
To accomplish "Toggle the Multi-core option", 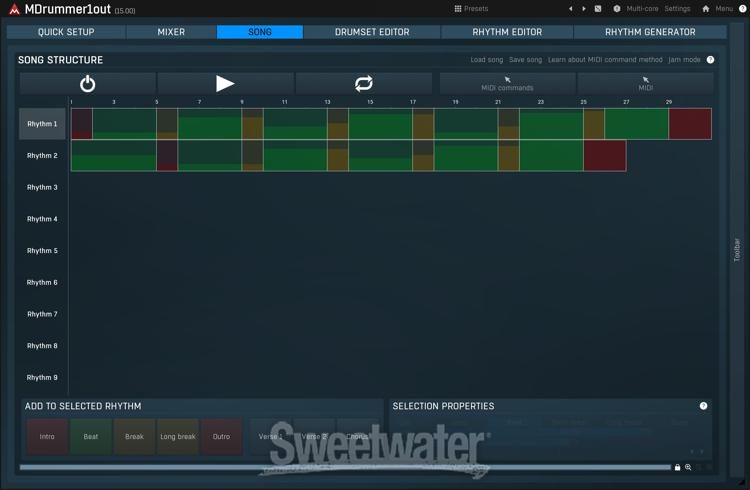I will click(642, 9).
